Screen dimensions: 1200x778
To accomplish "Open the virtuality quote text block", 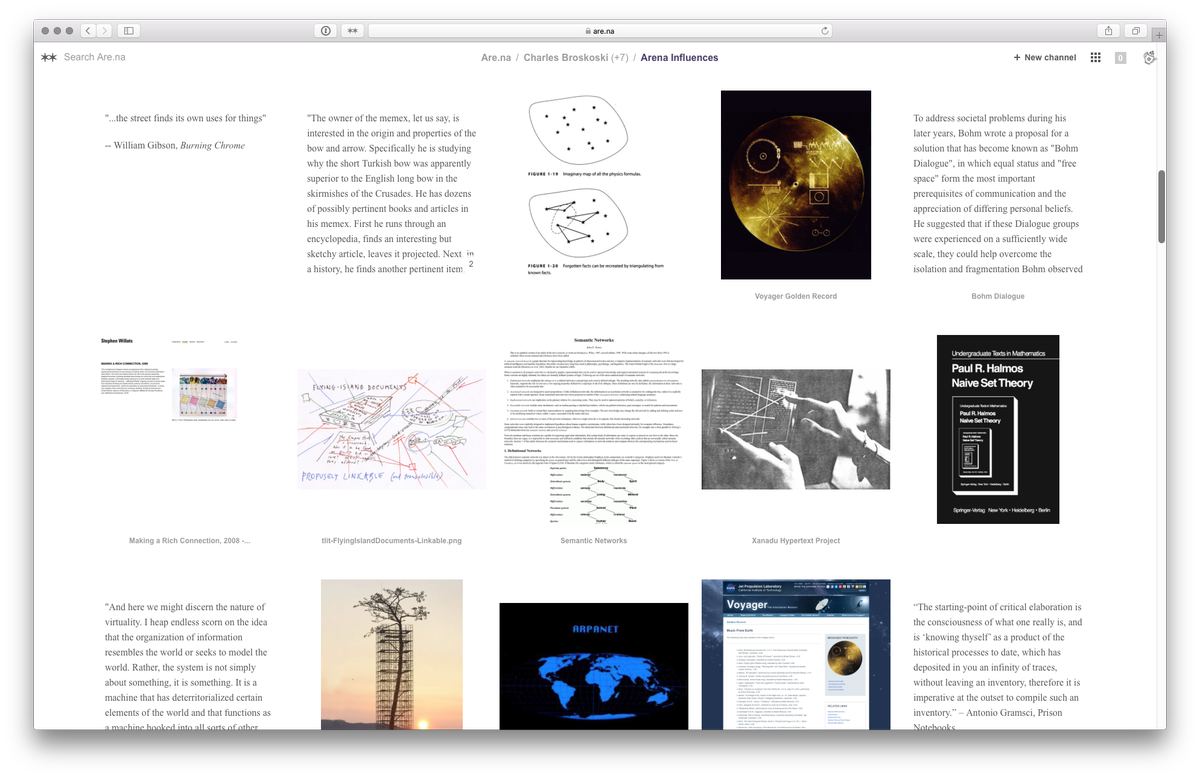I will [x=188, y=664].
